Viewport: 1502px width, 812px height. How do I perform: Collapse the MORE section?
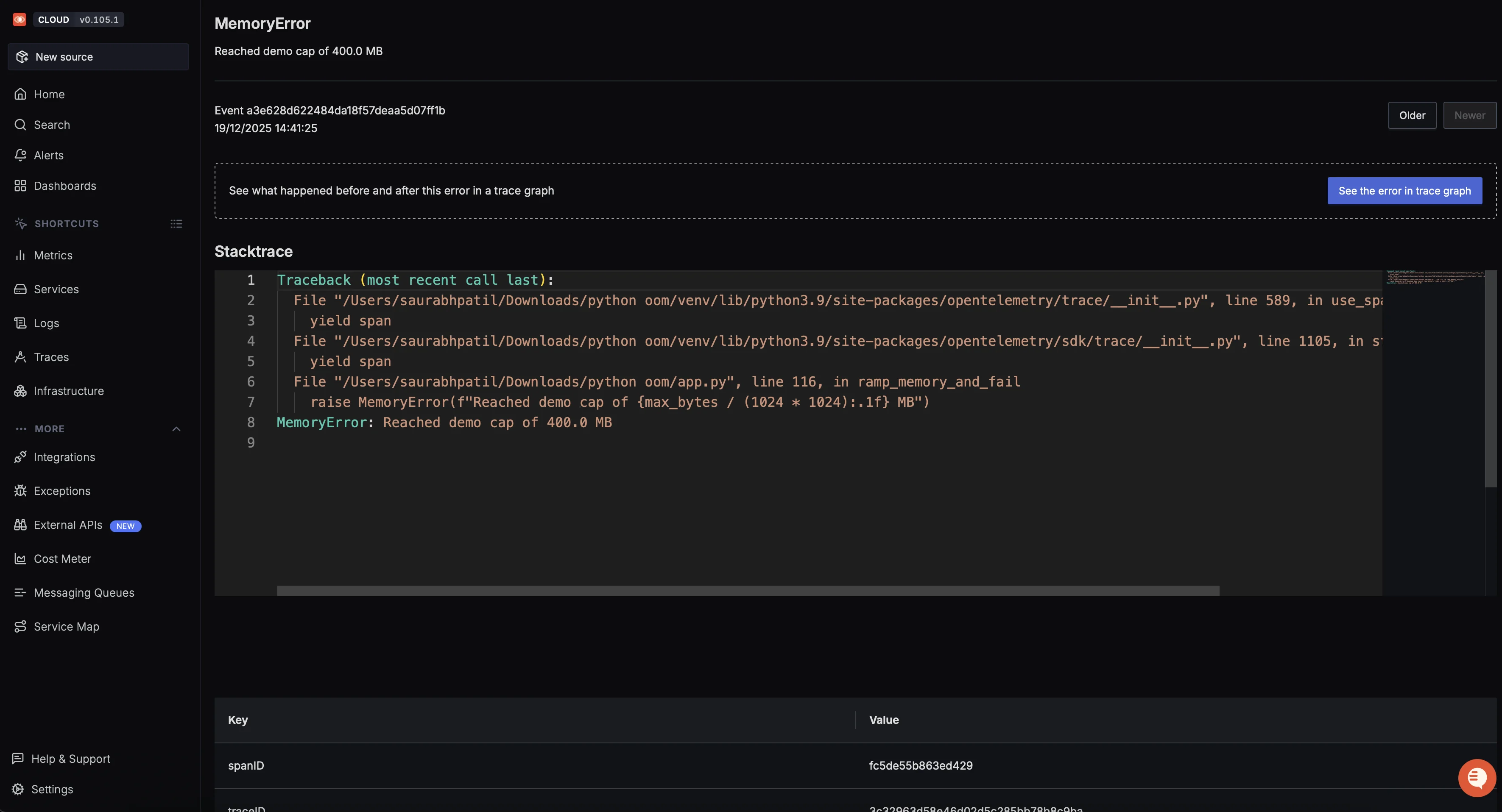[x=176, y=428]
